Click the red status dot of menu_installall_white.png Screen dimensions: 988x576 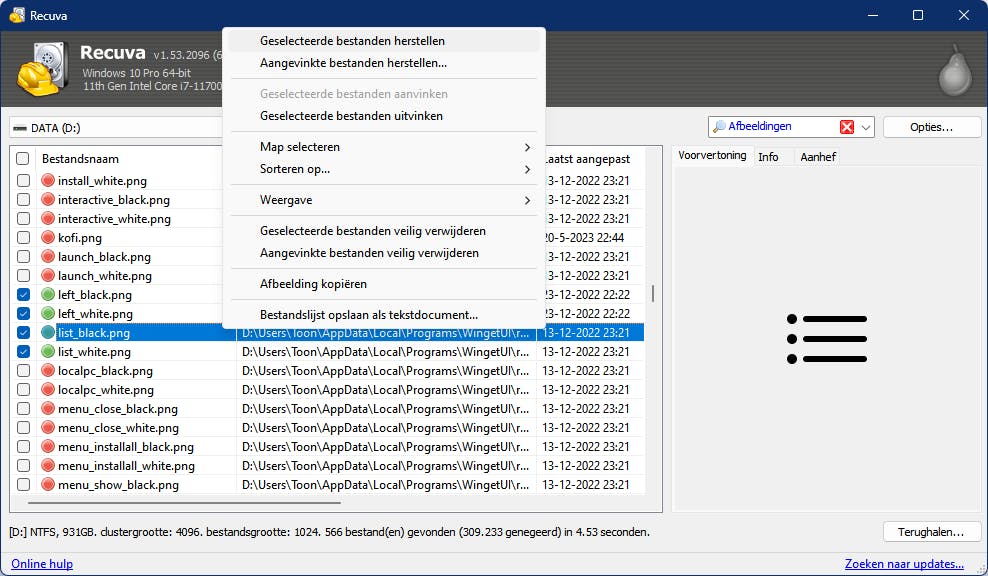click(48, 465)
